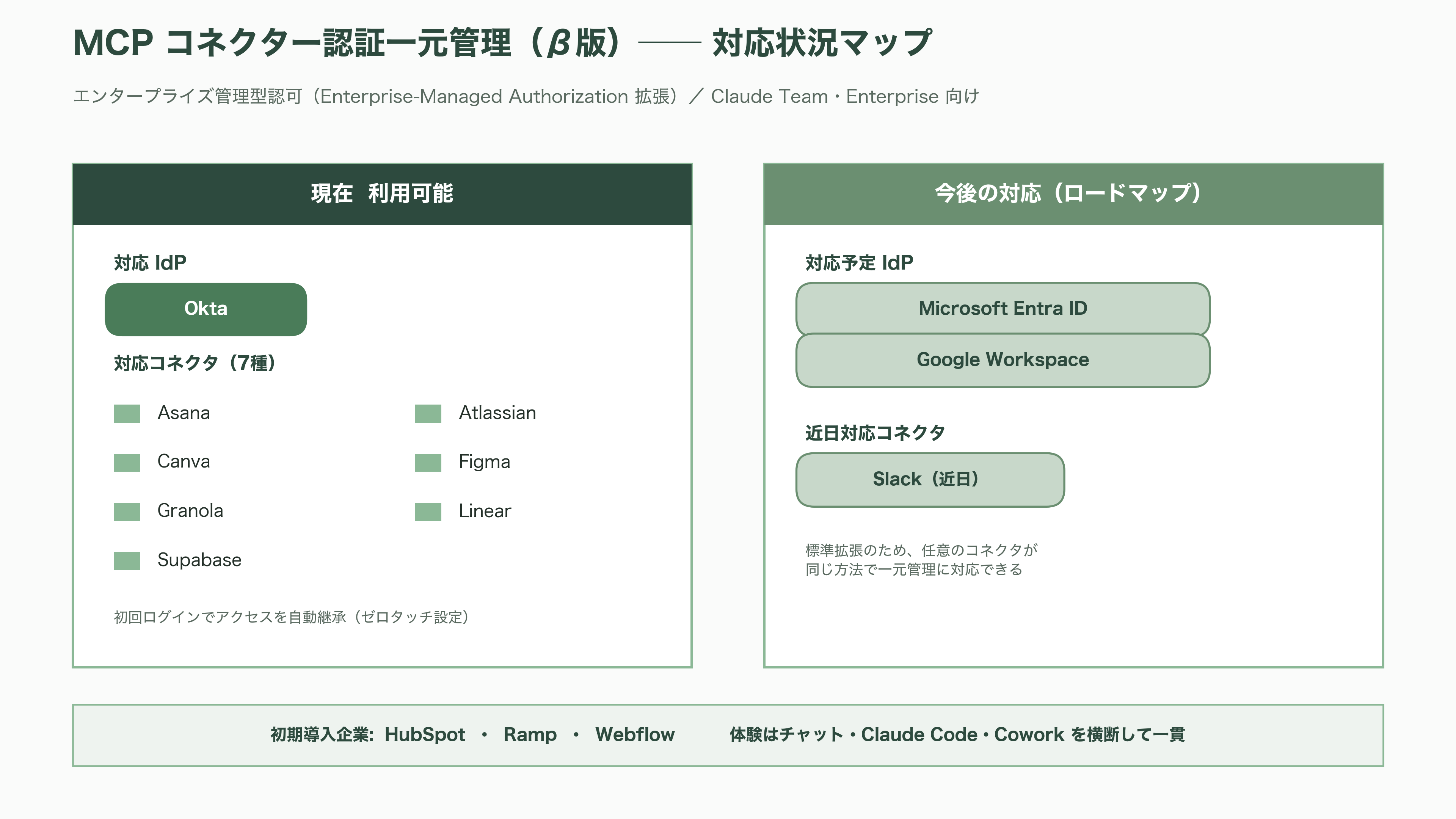The height and width of the screenshot is (819, 1456).
Task: Click the green square beside Canva
Action: pyautogui.click(x=127, y=462)
